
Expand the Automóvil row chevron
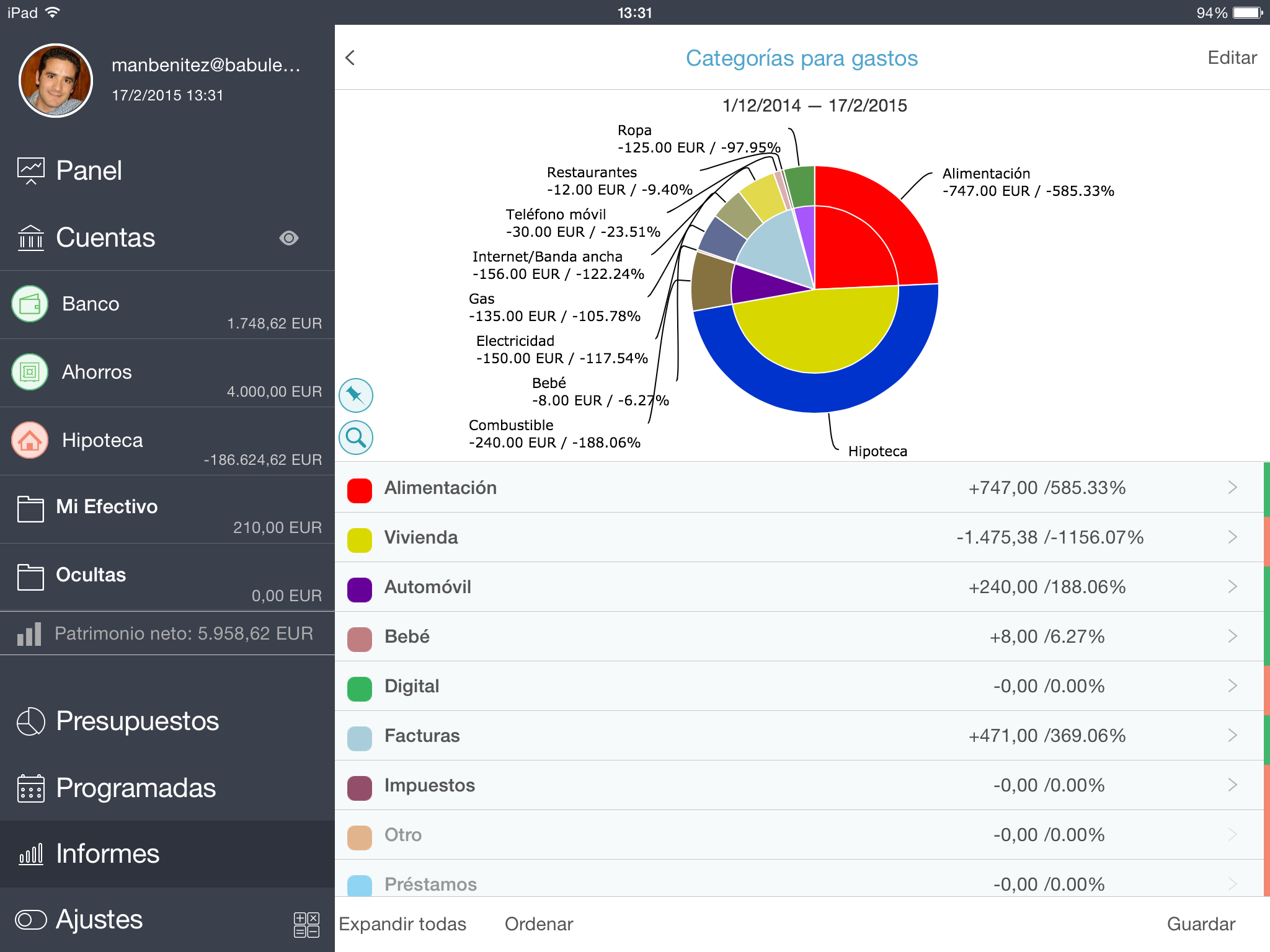(1232, 587)
